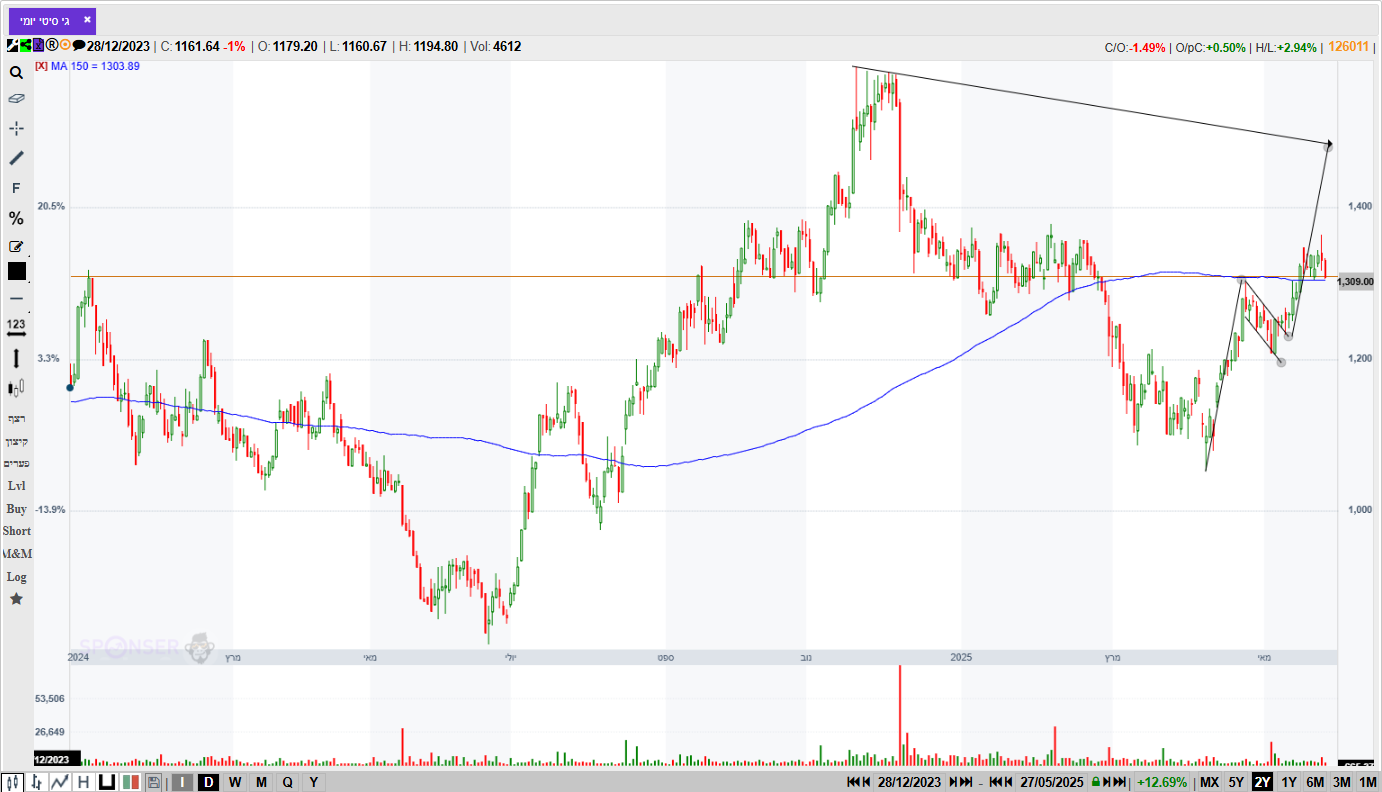Click the Buy button
Viewport: 1382px width, 792px height.
point(16,509)
